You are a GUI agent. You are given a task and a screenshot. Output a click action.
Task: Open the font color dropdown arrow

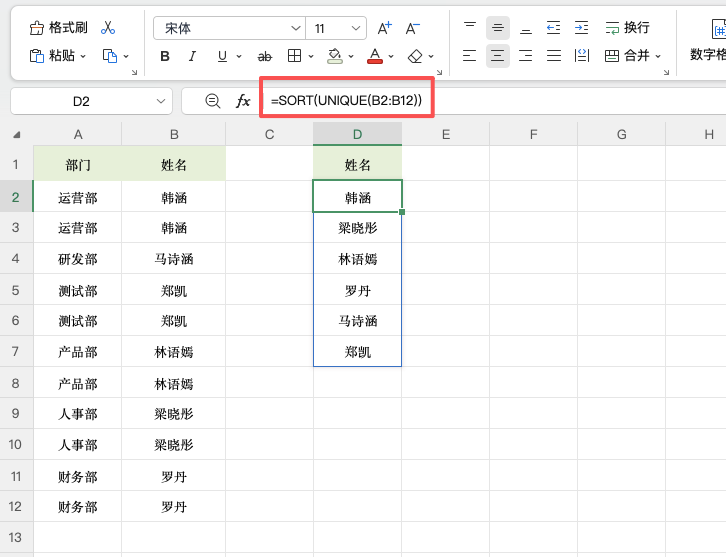pos(391,56)
